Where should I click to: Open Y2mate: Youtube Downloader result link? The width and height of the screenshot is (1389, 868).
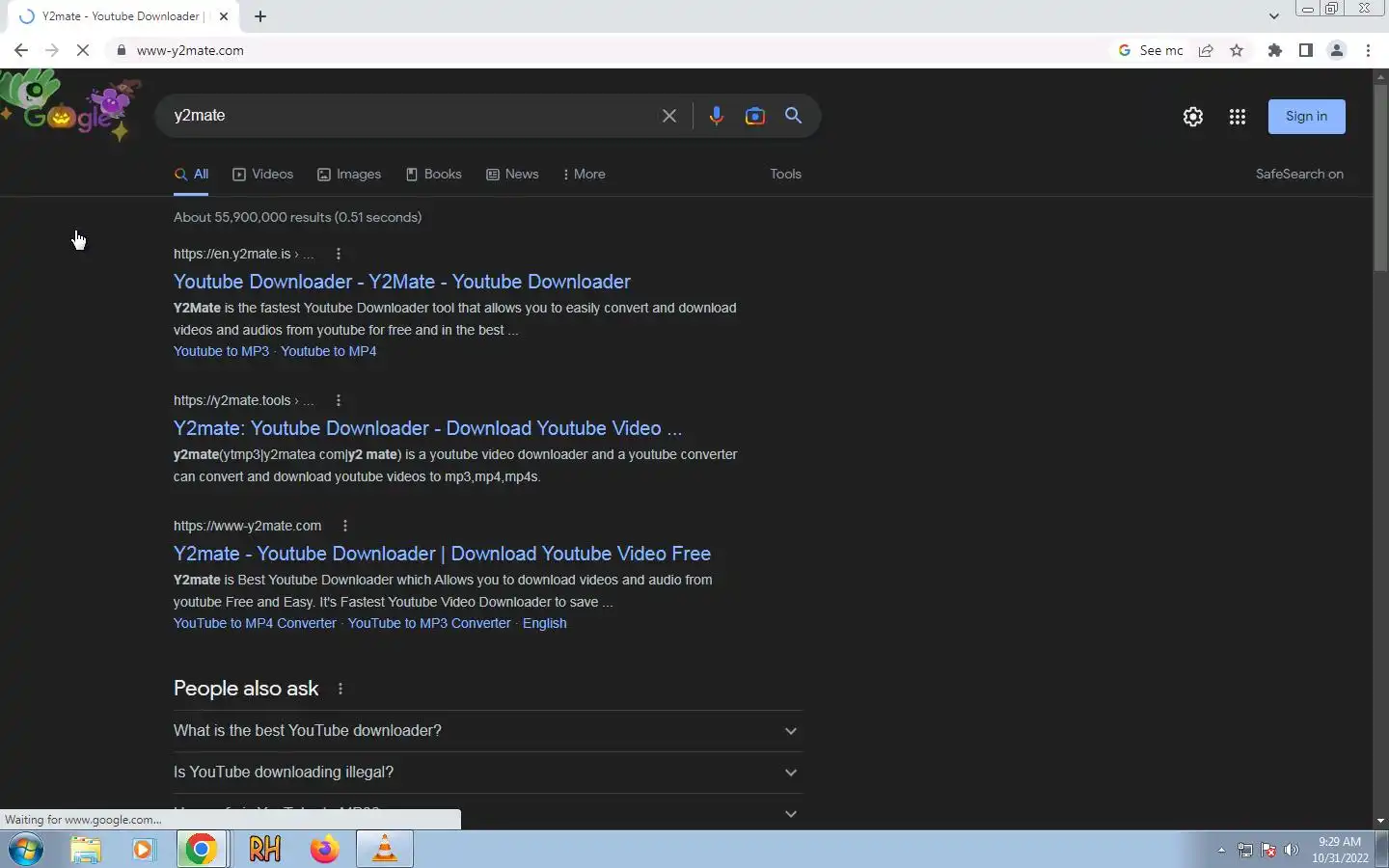tap(427, 428)
